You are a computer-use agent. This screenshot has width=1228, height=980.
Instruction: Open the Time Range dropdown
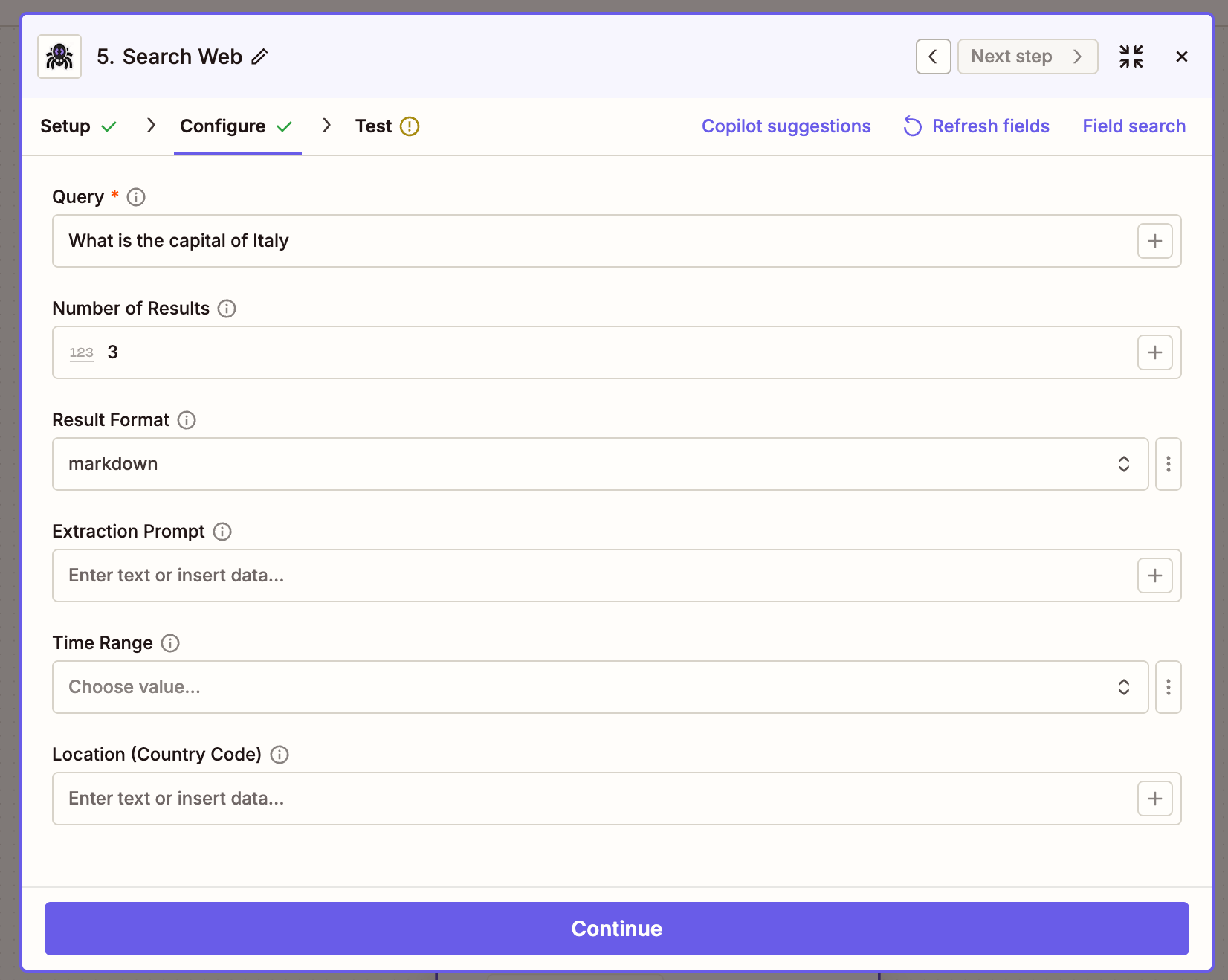coord(601,687)
